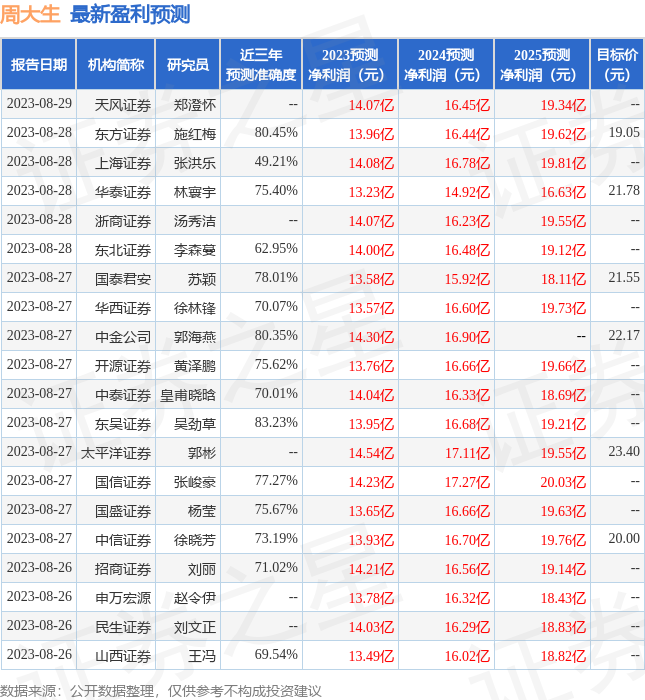The width and height of the screenshot is (645, 700).
Task: Click the 71.02% accuracy value
Action: [x=276, y=568]
